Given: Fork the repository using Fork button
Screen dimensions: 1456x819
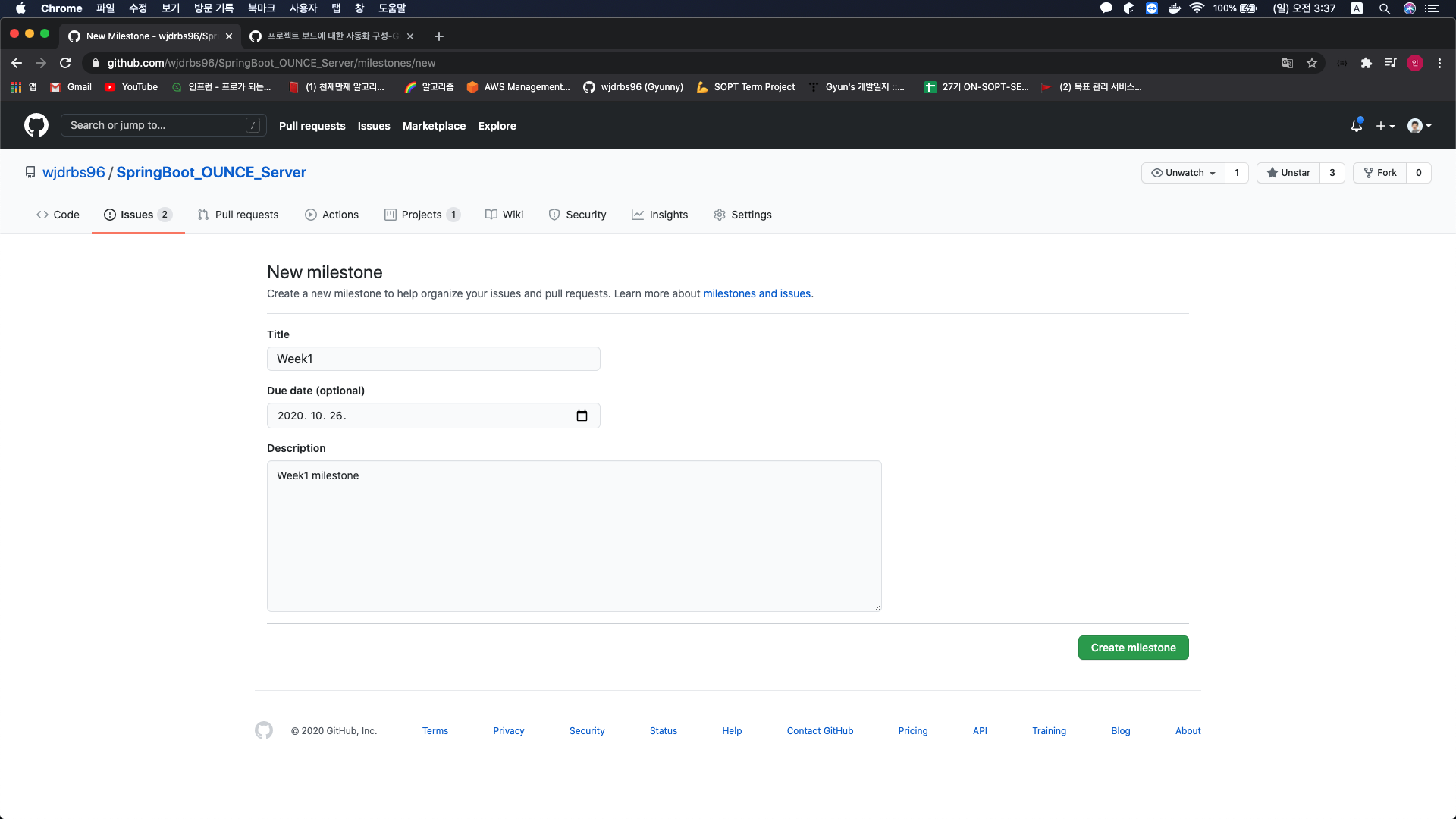Looking at the screenshot, I should click(1380, 173).
